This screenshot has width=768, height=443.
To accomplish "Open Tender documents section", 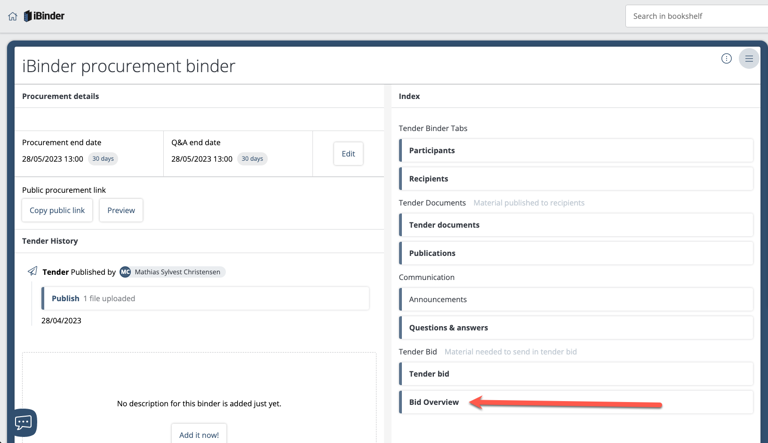I will pyautogui.click(x=576, y=225).
